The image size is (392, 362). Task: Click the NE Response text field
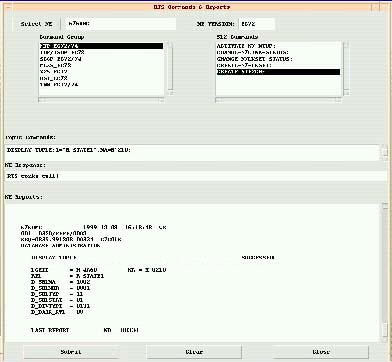(196, 176)
